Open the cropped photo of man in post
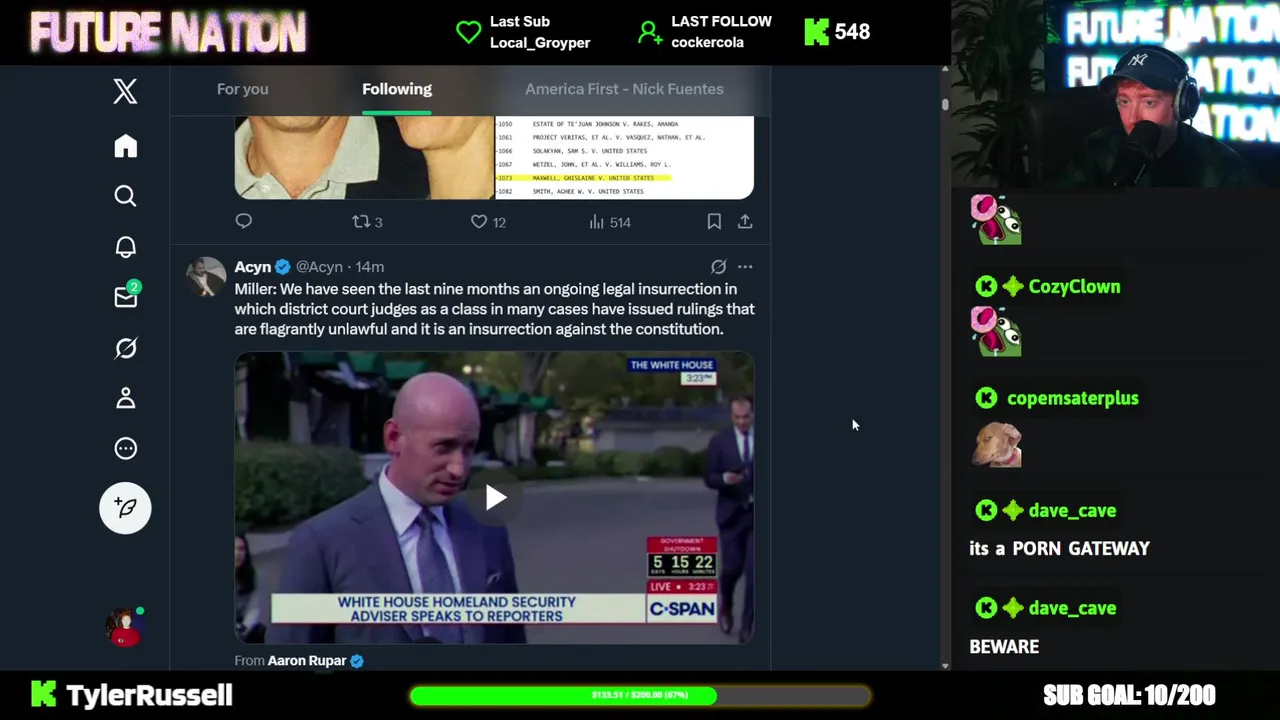This screenshot has height=720, width=1280. point(364,157)
